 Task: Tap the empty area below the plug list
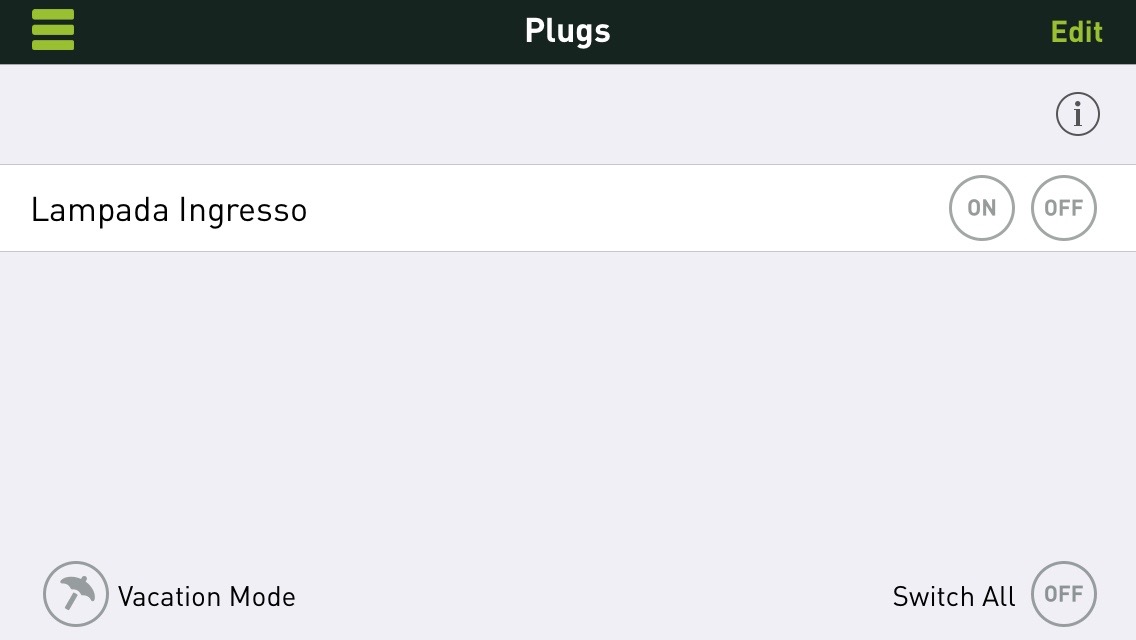568,400
